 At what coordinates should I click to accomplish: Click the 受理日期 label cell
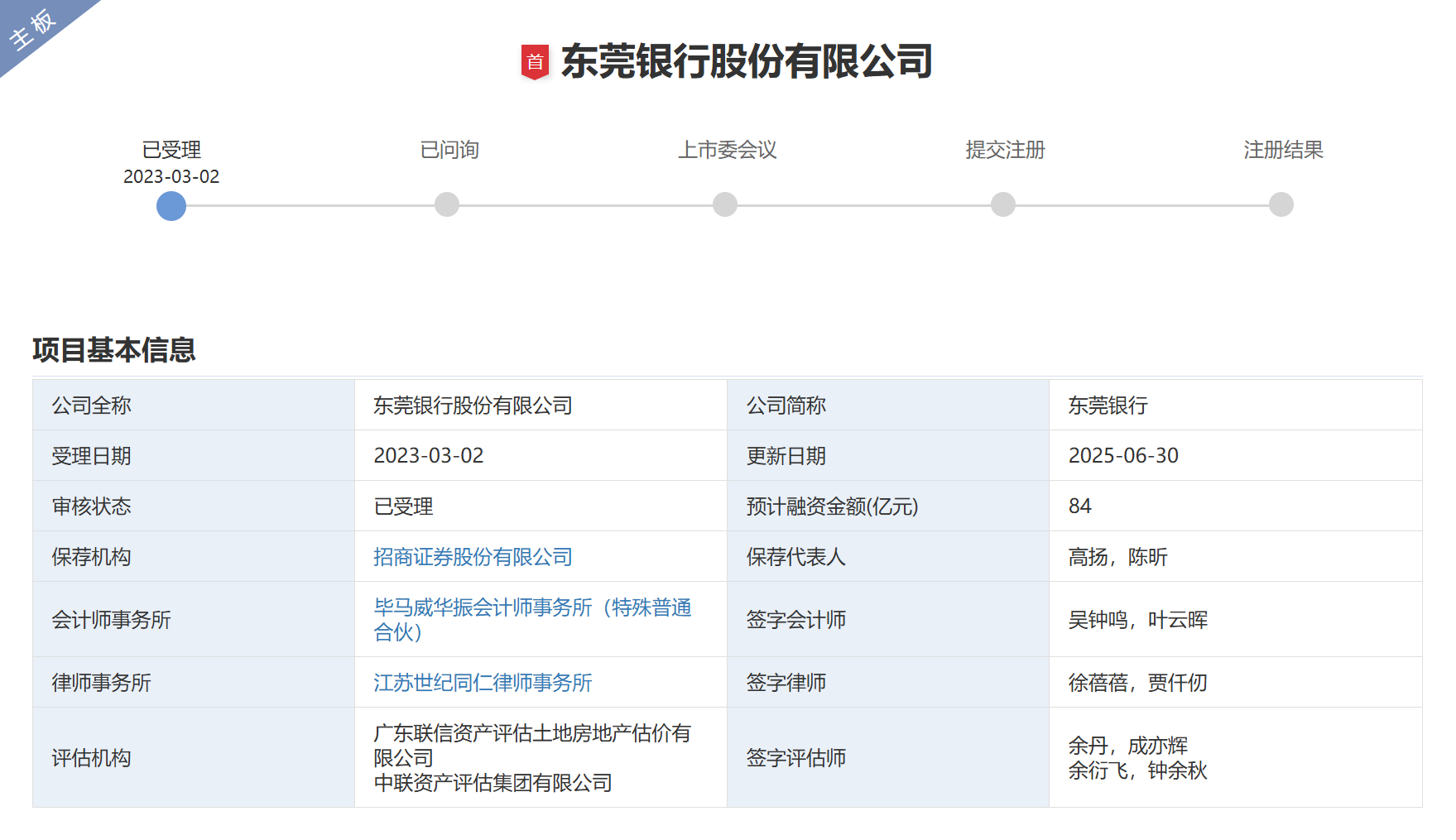[194, 456]
